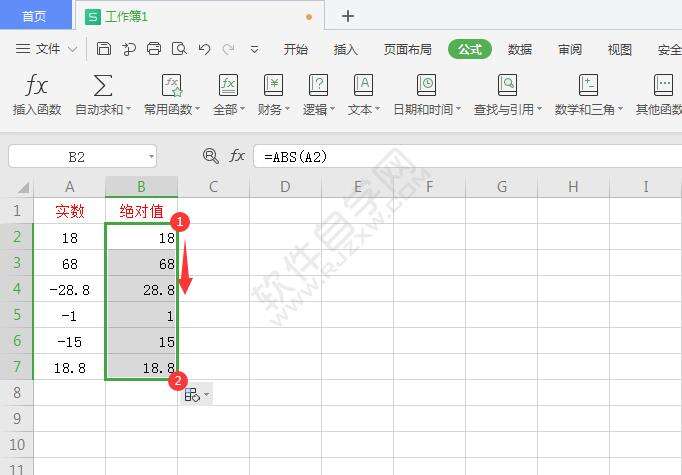The width and height of the screenshot is (682, 475).
Task: Expand the 逻辑 dropdown arrow
Action: [x=332, y=109]
